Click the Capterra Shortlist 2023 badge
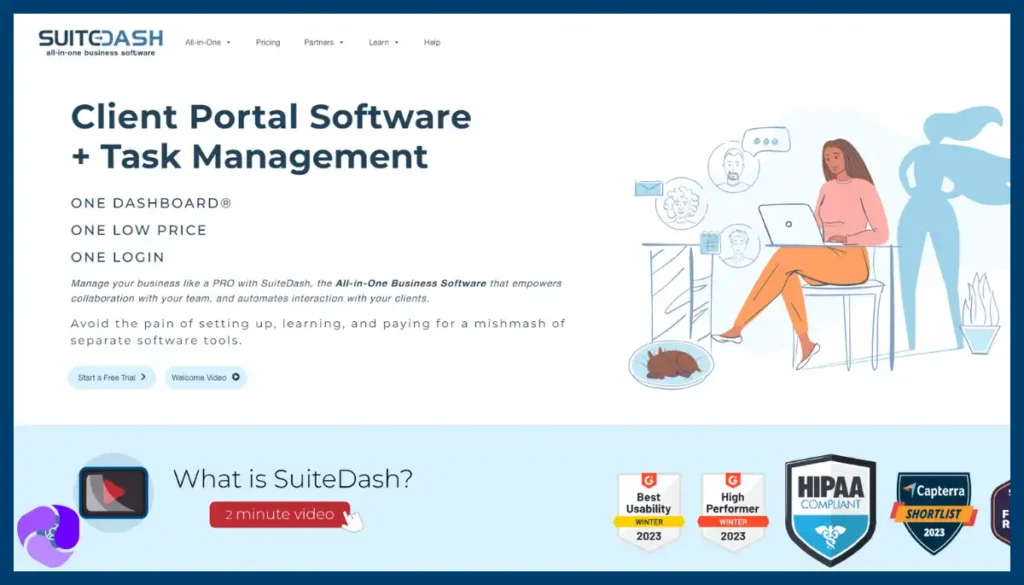Image resolution: width=1024 pixels, height=585 pixels. point(932,510)
